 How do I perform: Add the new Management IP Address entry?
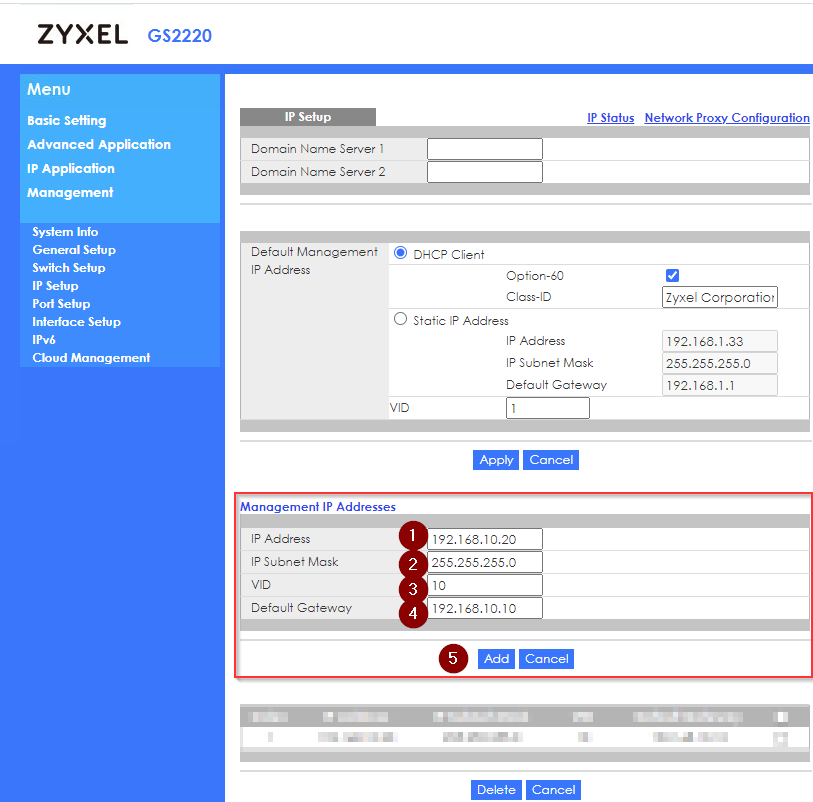tap(496, 658)
